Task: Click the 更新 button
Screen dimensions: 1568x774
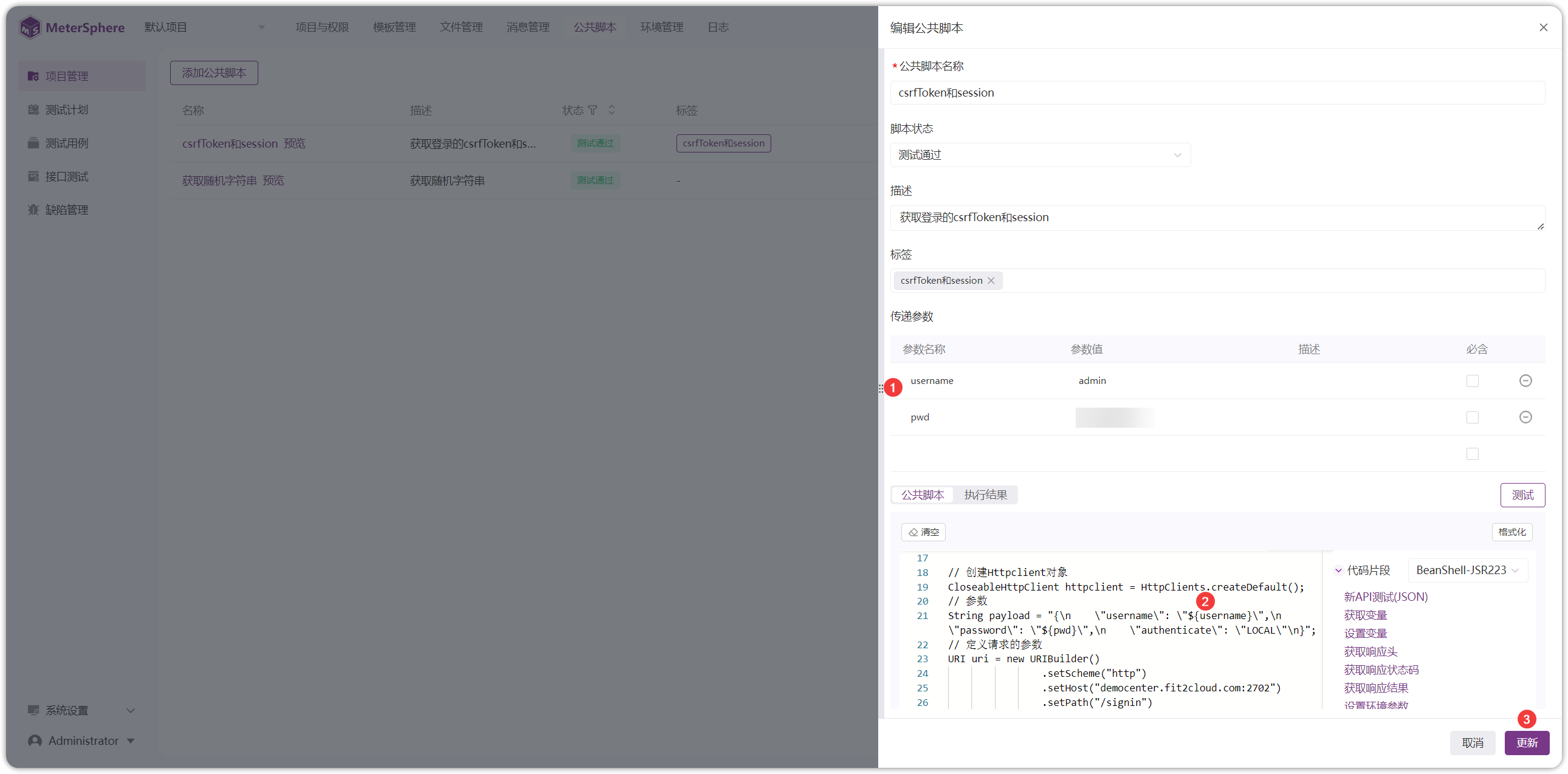Action: [x=1526, y=742]
